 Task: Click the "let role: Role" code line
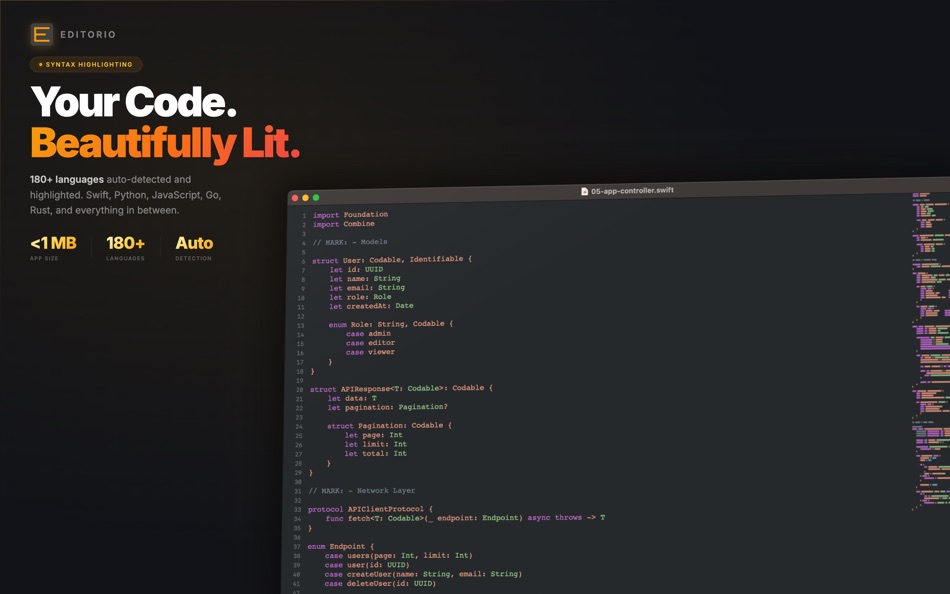coord(360,297)
